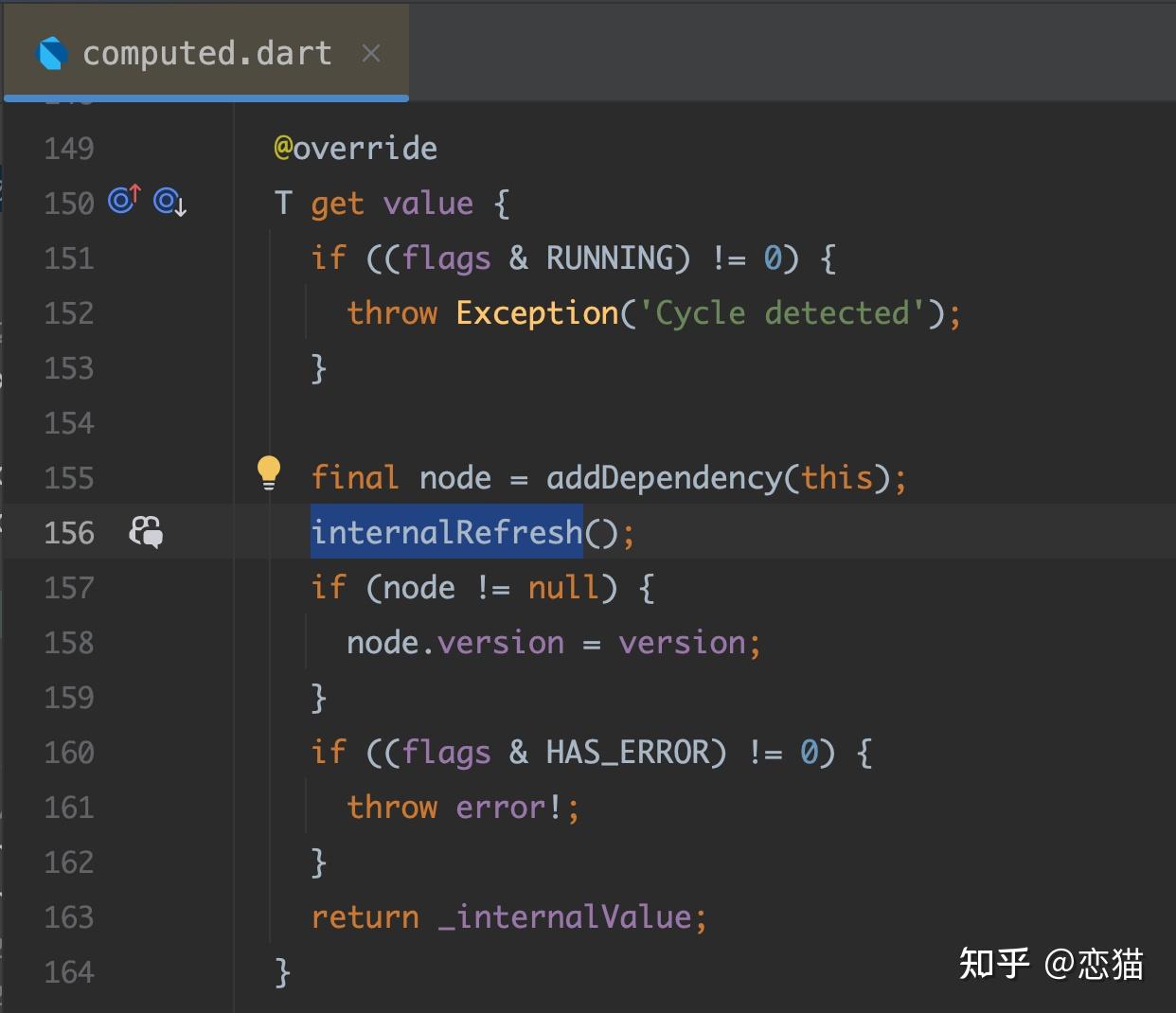Click the highlighted internalRefresh call
The width and height of the screenshot is (1176, 1013).
tap(447, 533)
